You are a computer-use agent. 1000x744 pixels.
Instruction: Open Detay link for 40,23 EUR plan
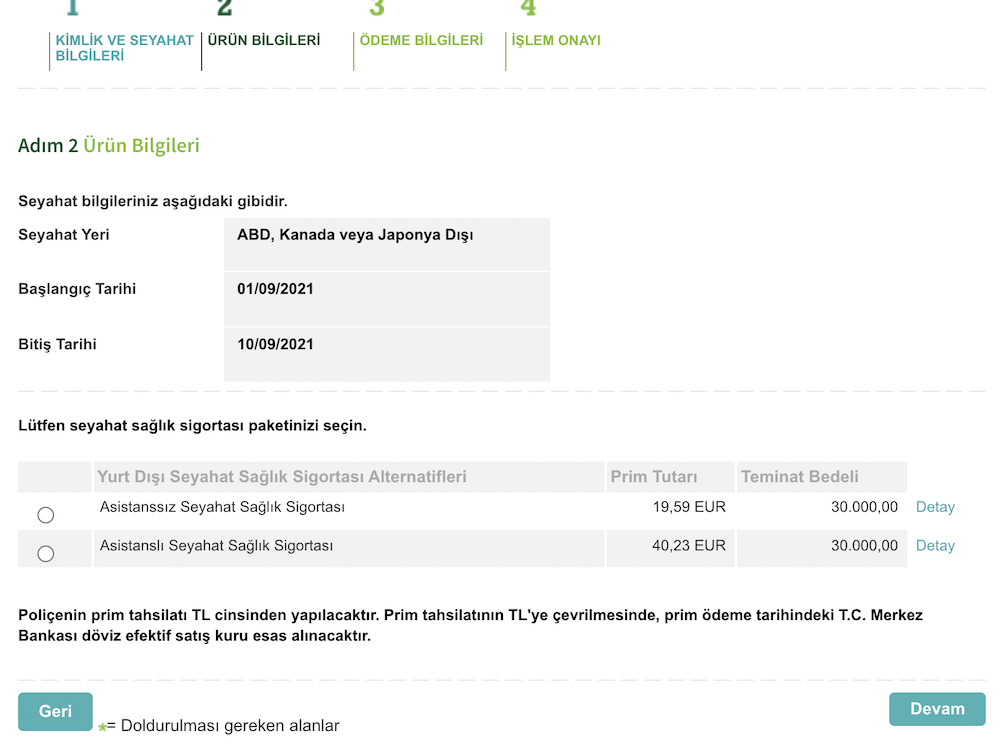[935, 546]
